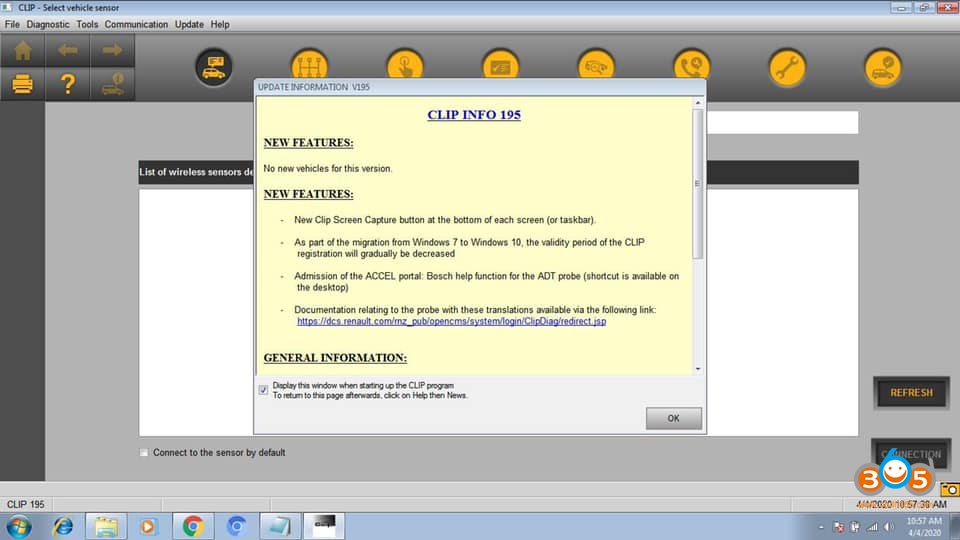Open the car outline icon
The width and height of the screenshot is (960, 540).
[x=596, y=66]
